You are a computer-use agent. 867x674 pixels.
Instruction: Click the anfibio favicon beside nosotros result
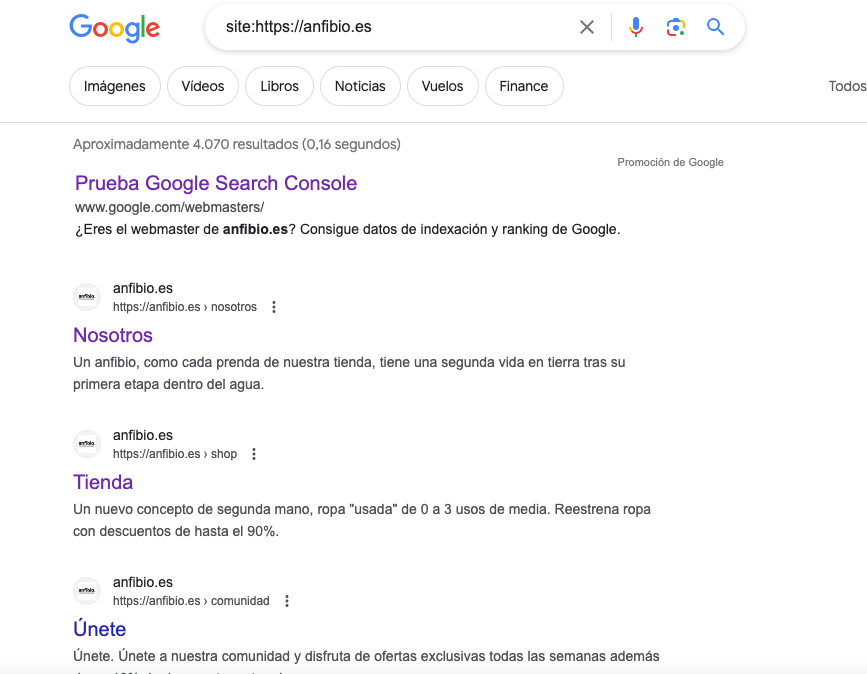pos(87,297)
